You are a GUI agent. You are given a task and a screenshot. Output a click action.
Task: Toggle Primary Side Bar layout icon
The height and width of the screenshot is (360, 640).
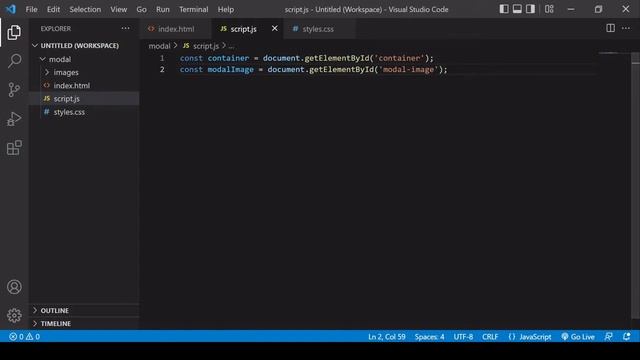pyautogui.click(x=504, y=9)
